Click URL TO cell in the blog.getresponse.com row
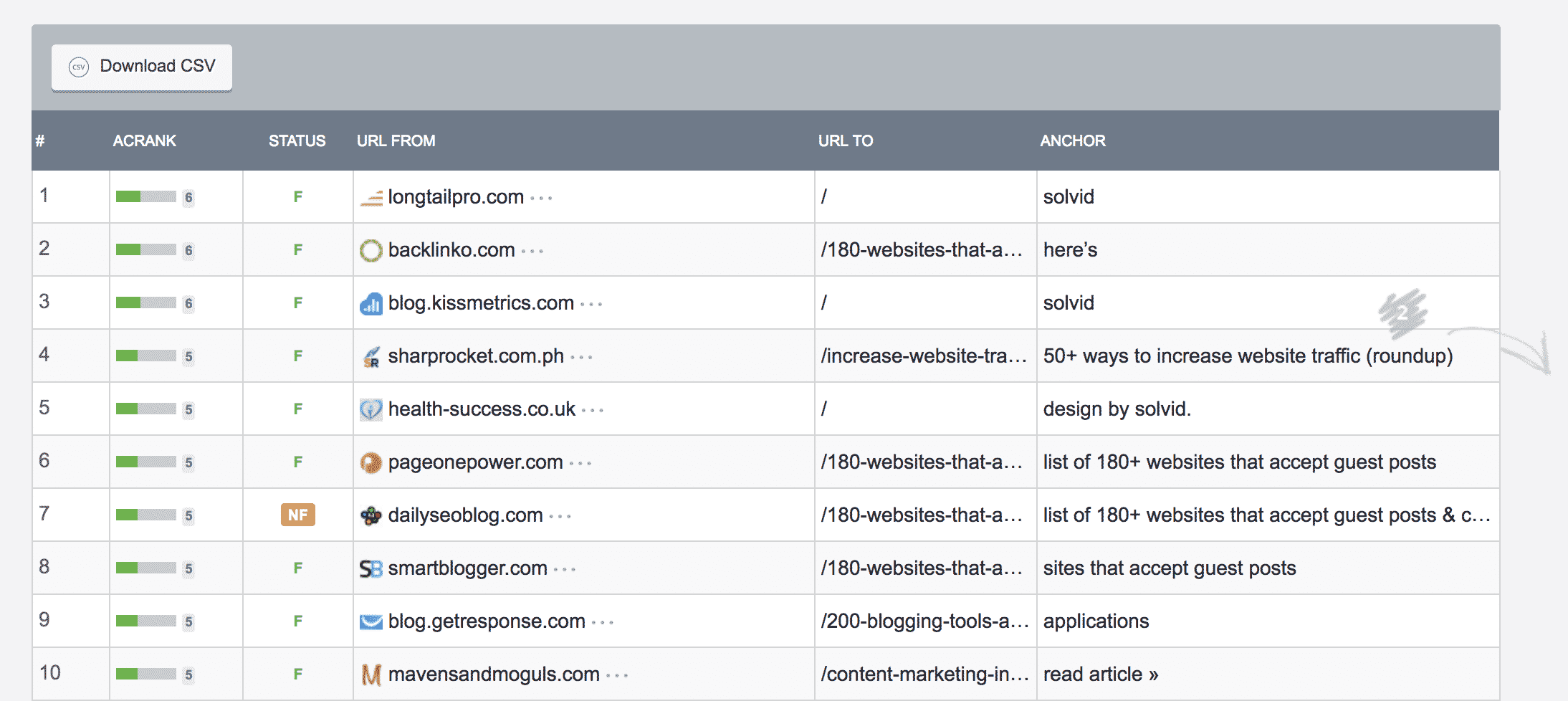 (x=924, y=621)
